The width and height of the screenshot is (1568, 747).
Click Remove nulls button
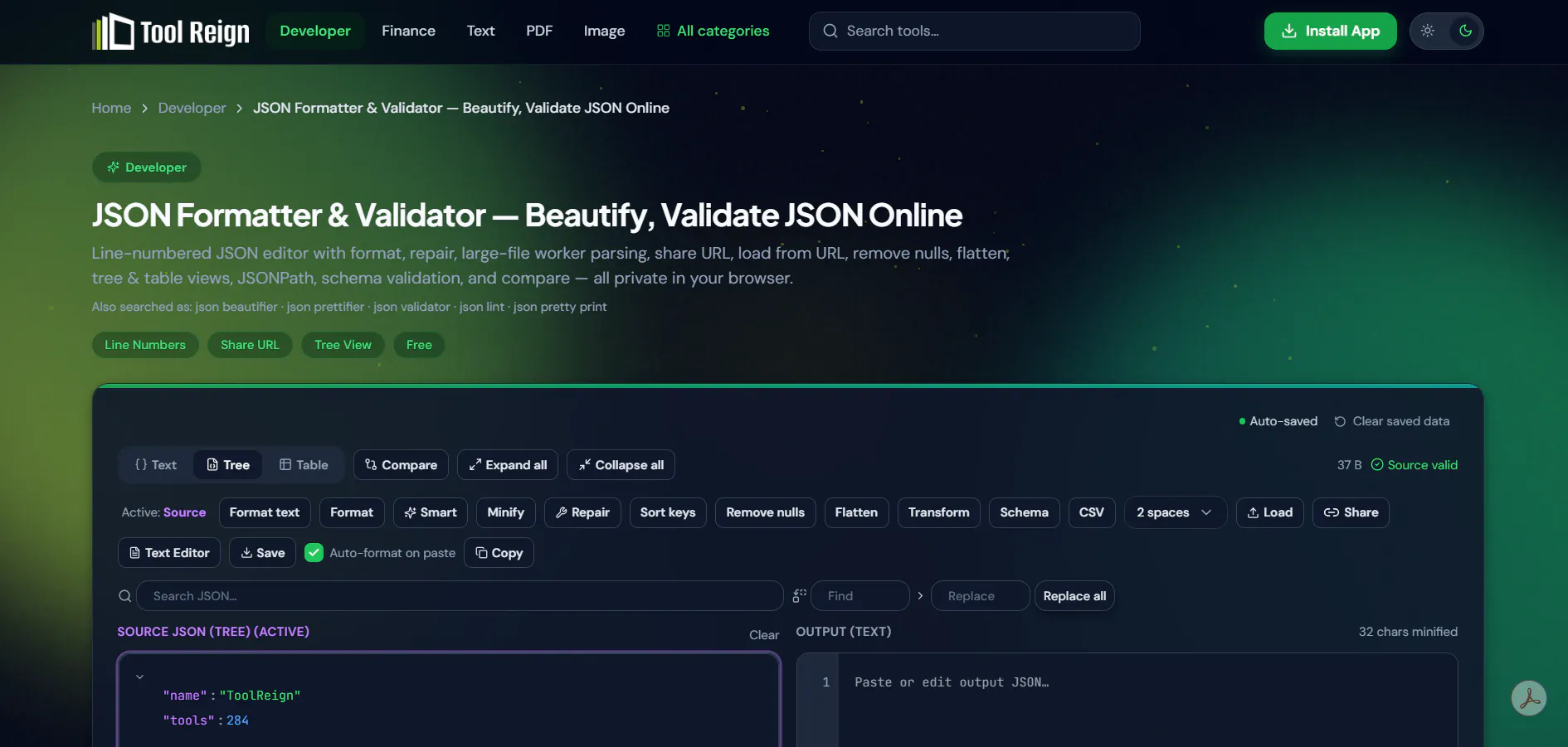(x=766, y=512)
